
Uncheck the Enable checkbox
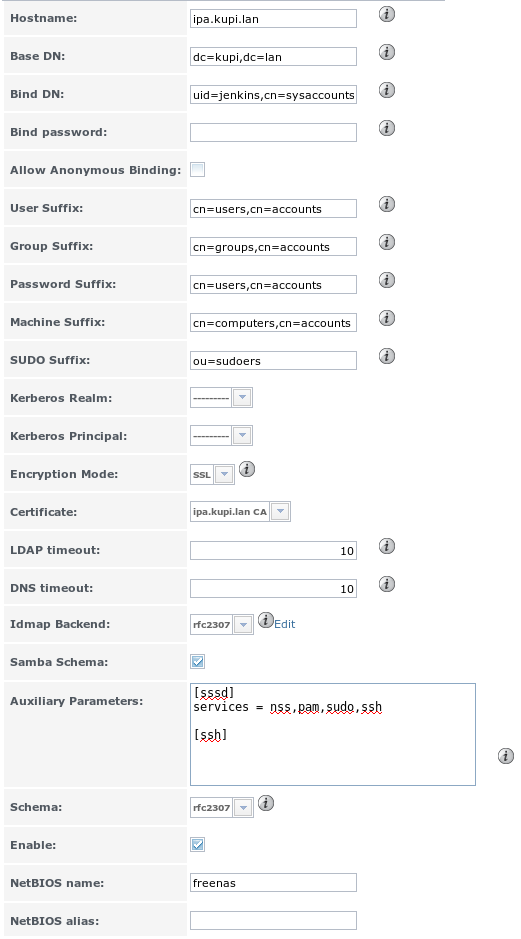pos(198,845)
